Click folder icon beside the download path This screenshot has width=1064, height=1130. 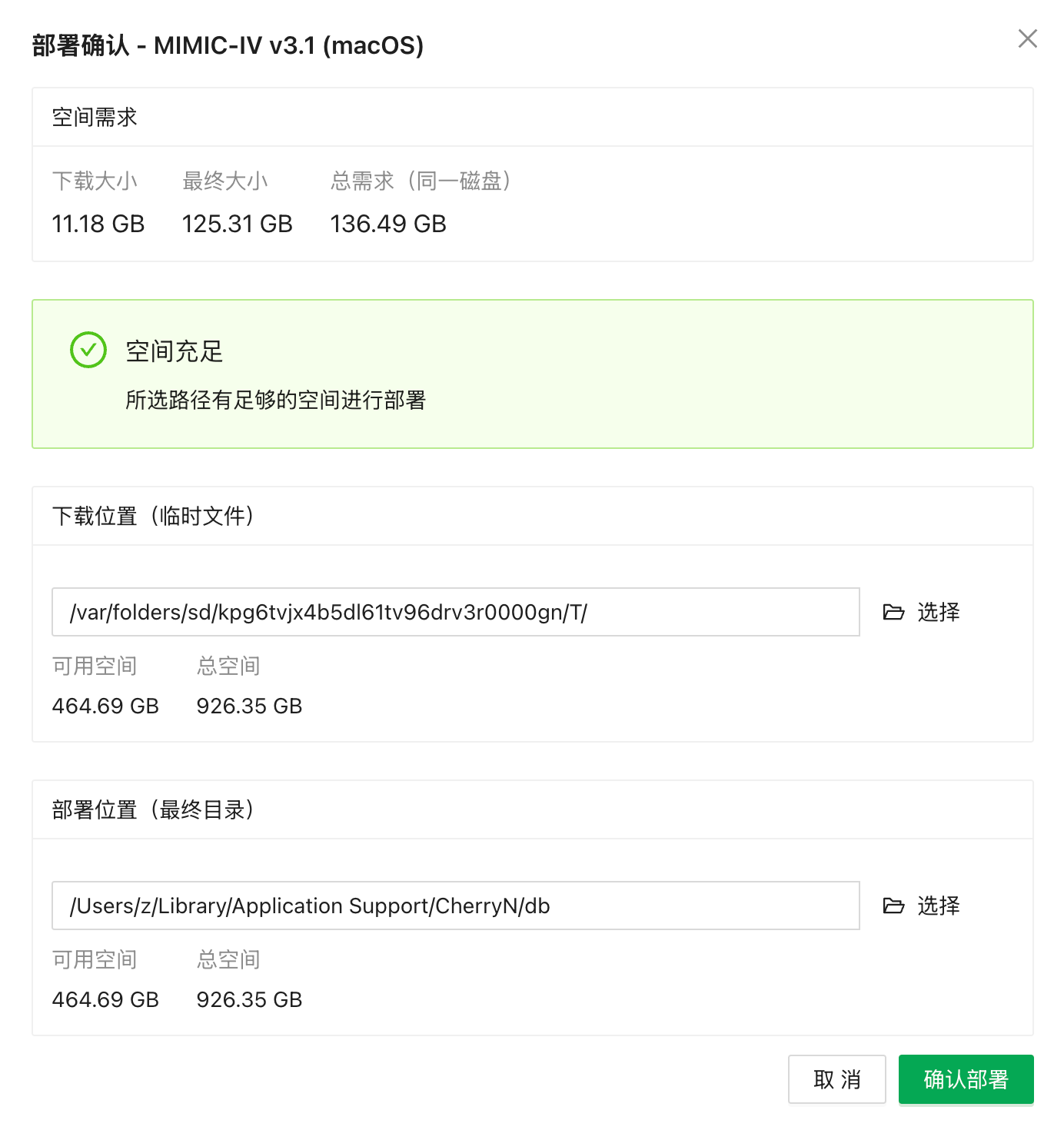point(893,612)
